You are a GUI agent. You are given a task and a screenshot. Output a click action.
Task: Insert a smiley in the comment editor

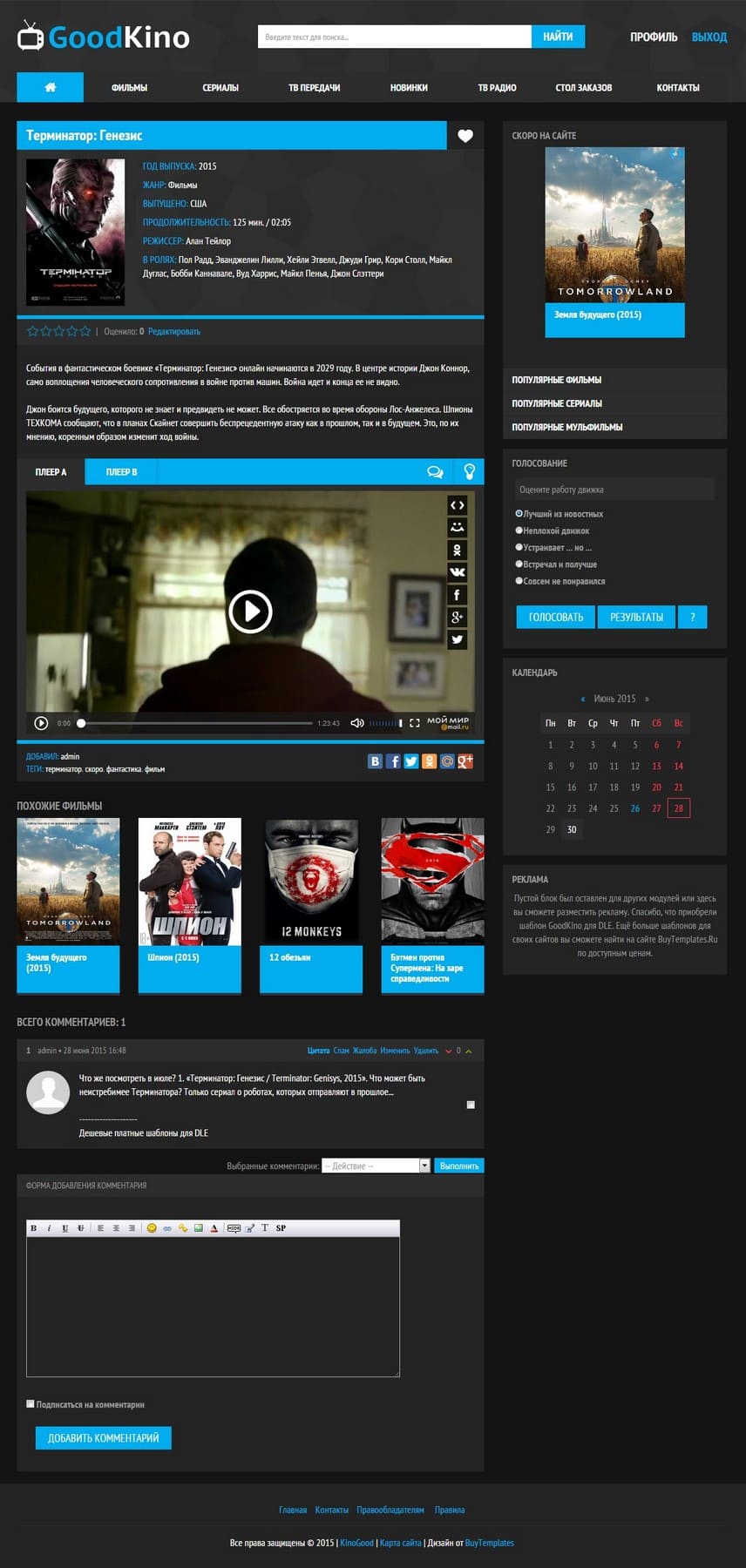click(x=152, y=1228)
